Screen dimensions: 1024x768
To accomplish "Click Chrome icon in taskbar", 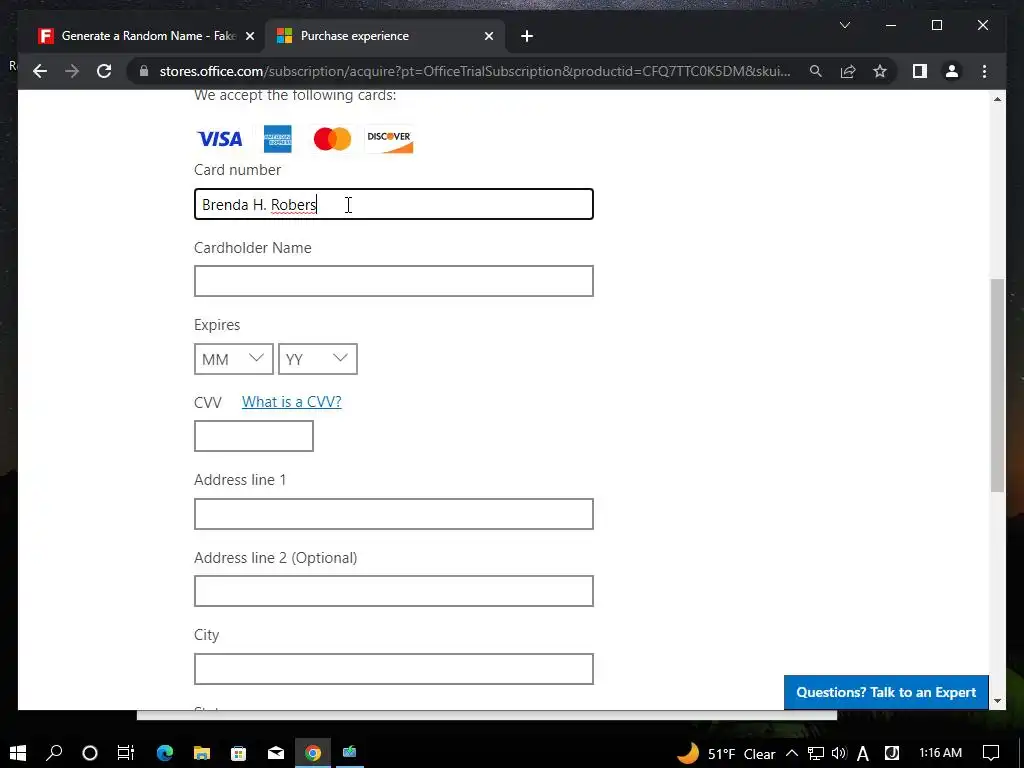I will (313, 753).
